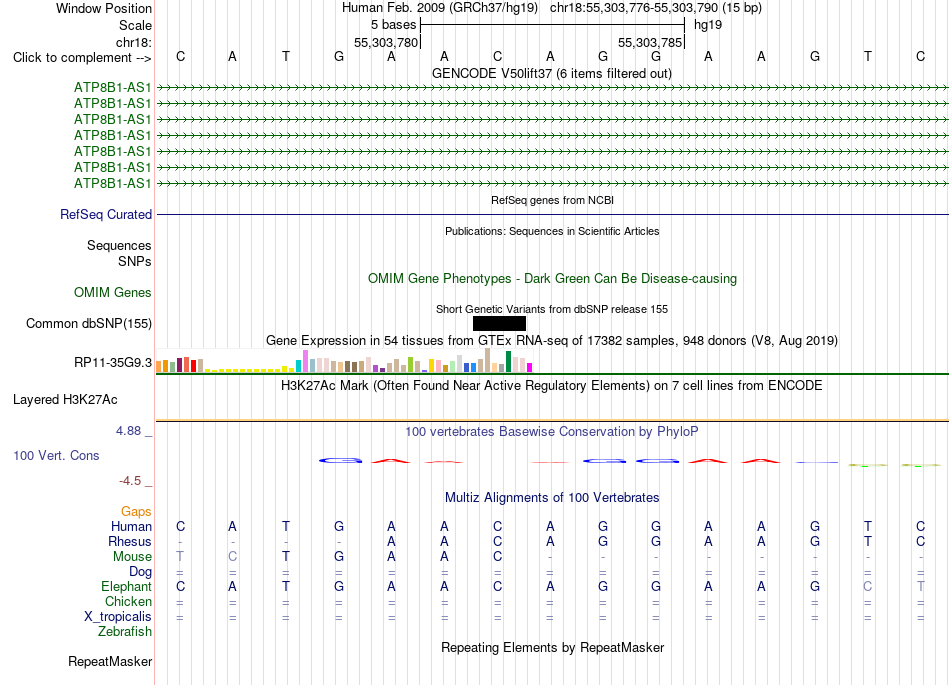Select the Zebrafish species label
Screen dimensions: 950x685
point(125,631)
